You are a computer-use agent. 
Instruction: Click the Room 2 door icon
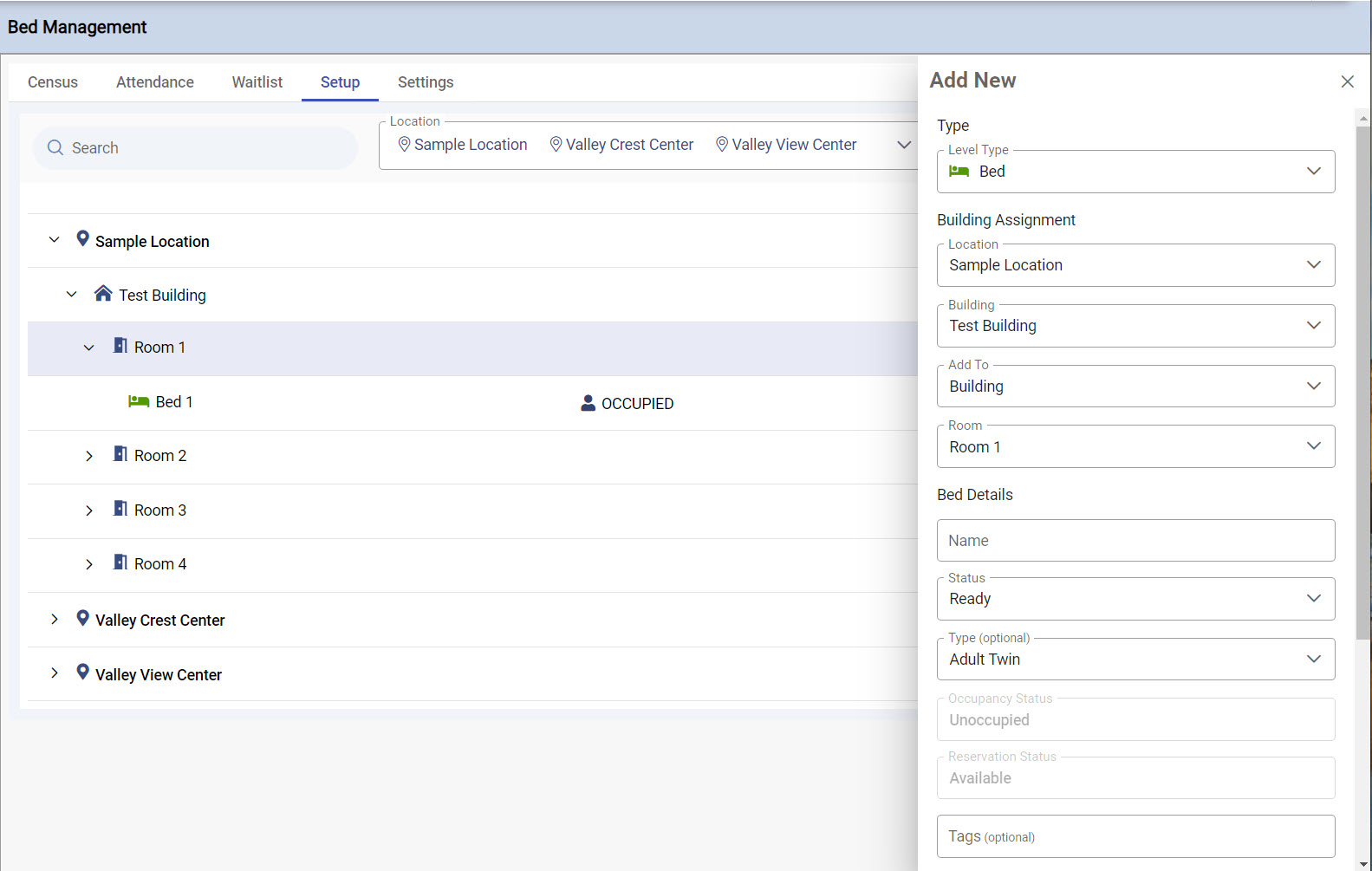(x=120, y=454)
